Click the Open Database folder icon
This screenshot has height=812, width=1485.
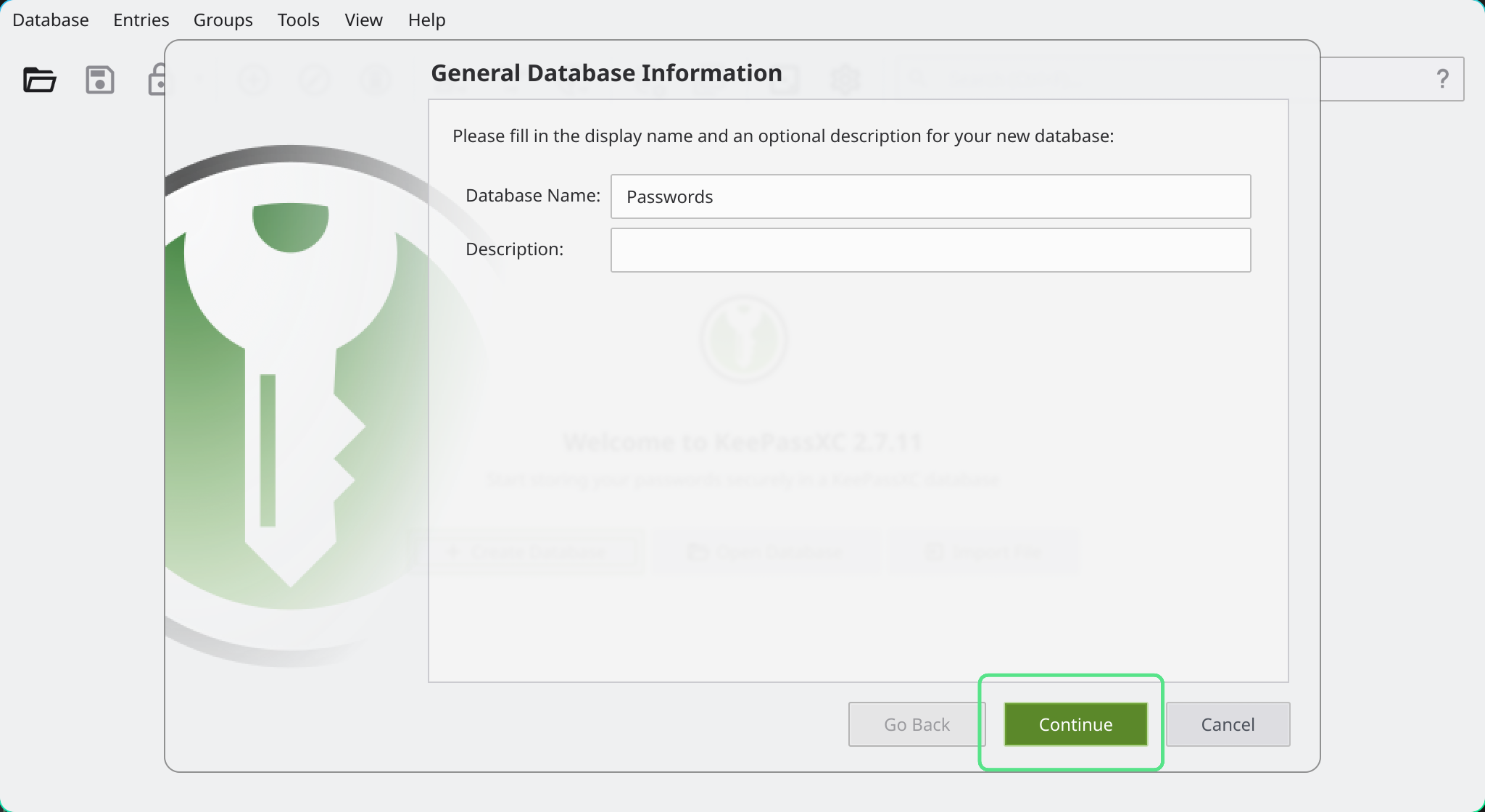point(39,80)
